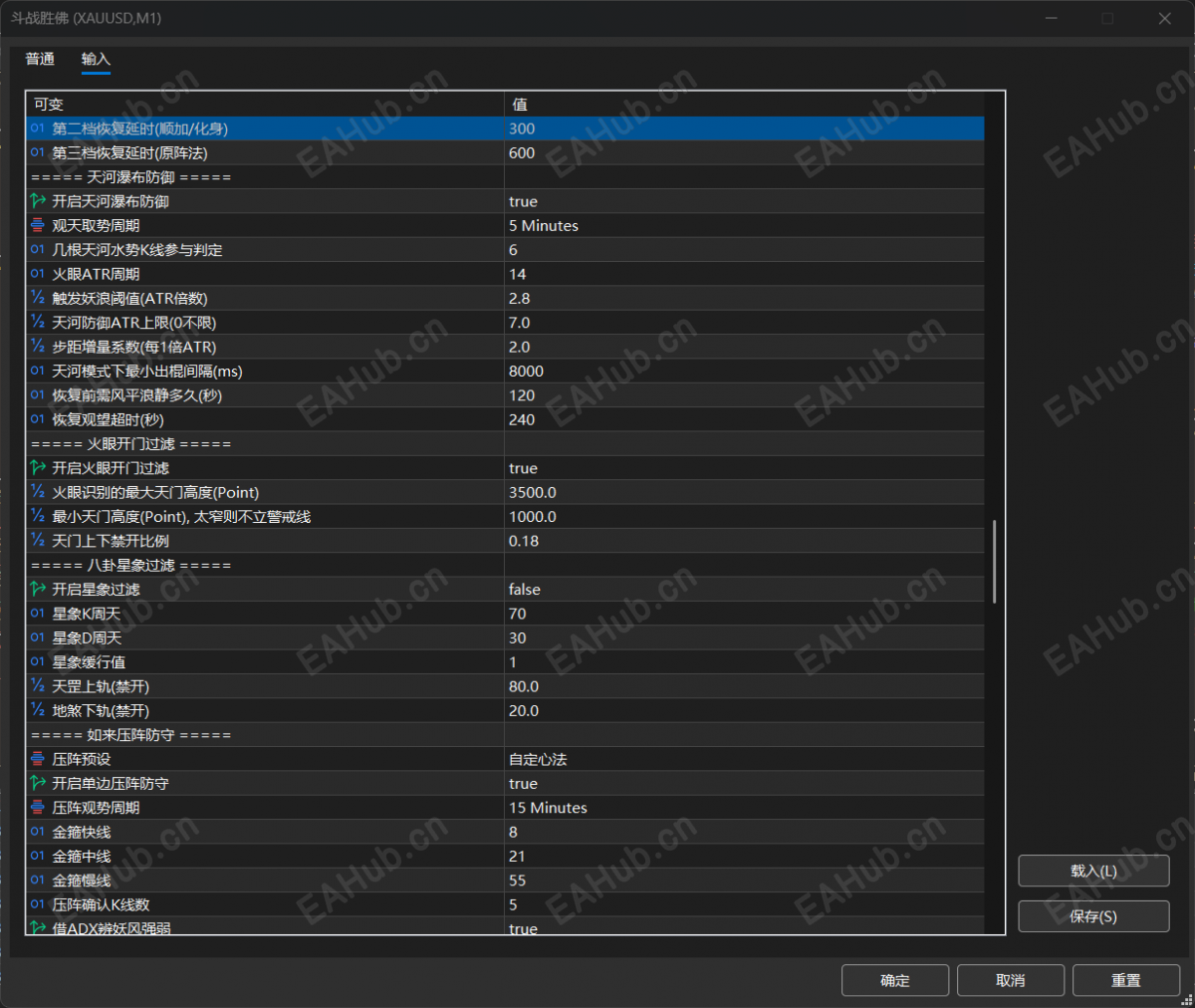Click the integer icon beside 火眼ATR周期
The height and width of the screenshot is (1008, 1195).
coord(38,274)
